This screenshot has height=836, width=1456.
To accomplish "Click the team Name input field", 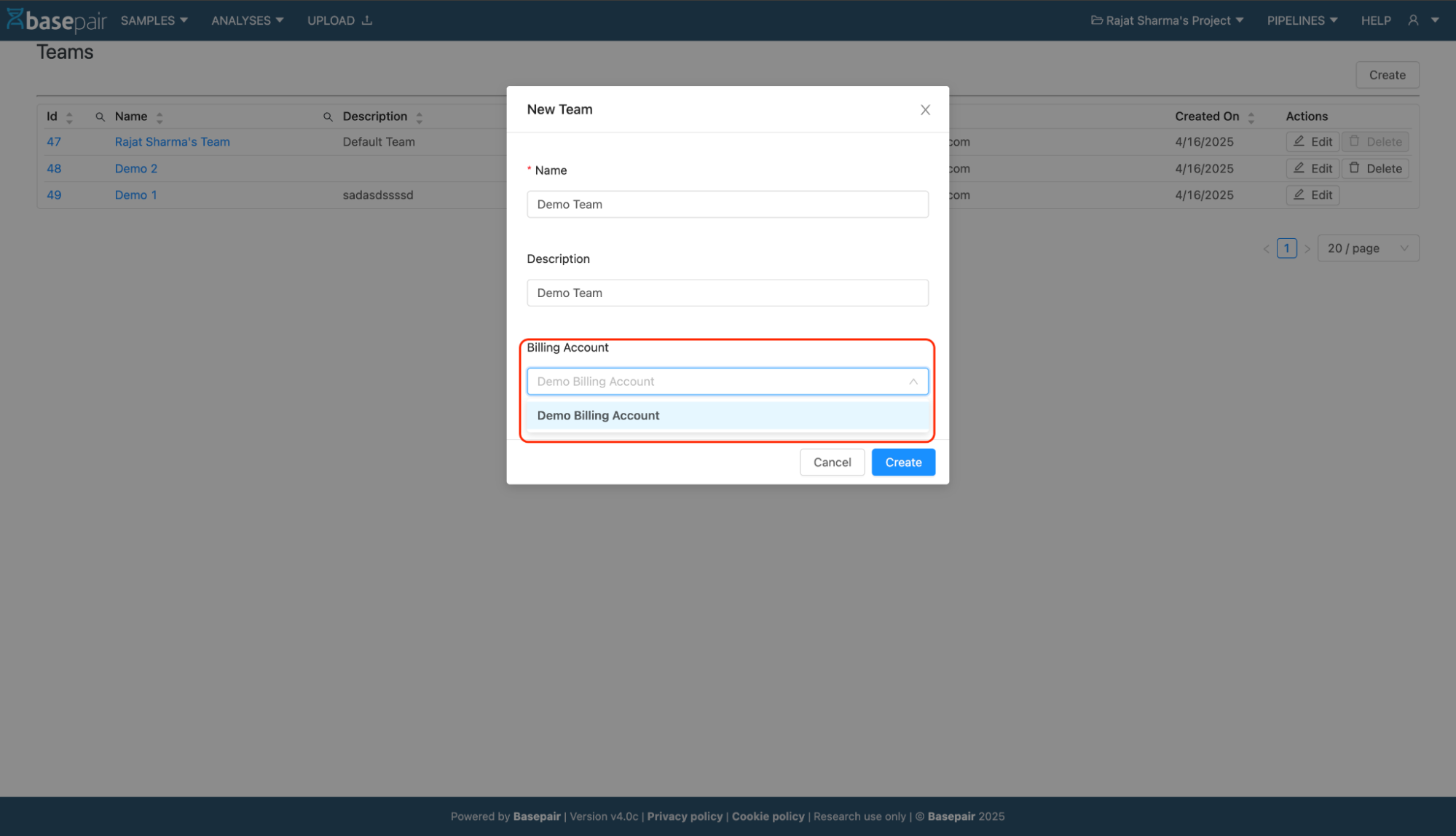I will coord(727,205).
